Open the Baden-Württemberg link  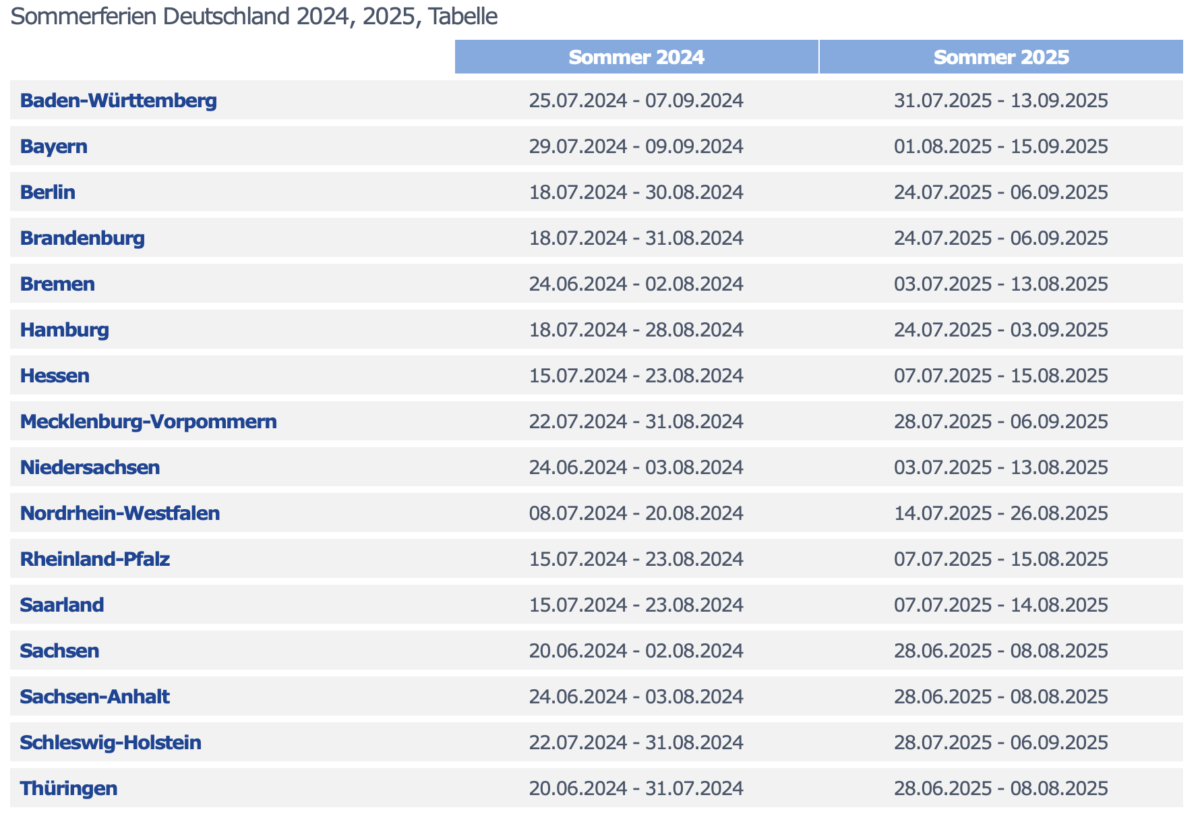click(118, 100)
